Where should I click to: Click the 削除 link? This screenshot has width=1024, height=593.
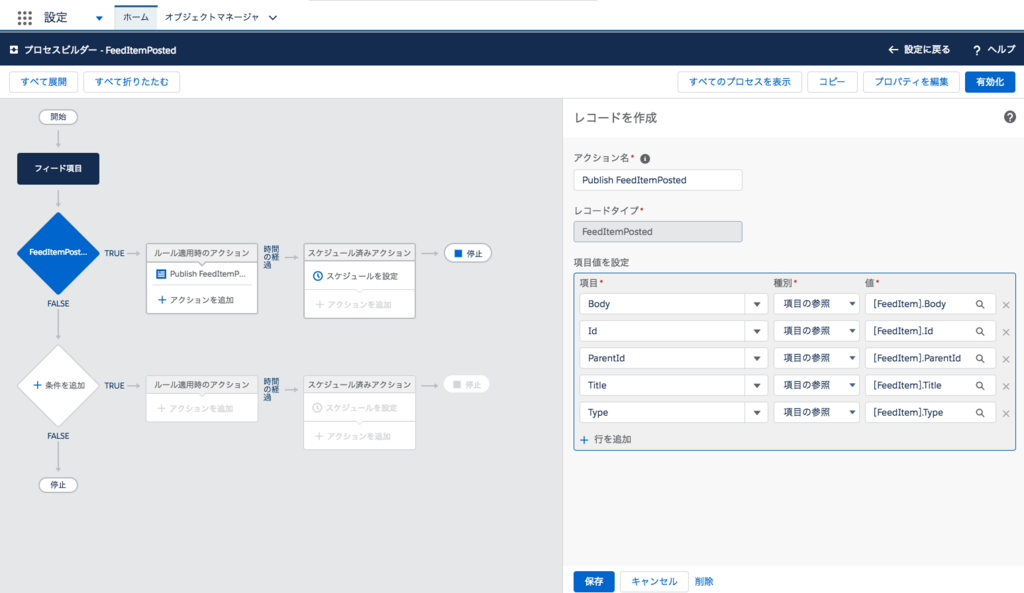(704, 581)
